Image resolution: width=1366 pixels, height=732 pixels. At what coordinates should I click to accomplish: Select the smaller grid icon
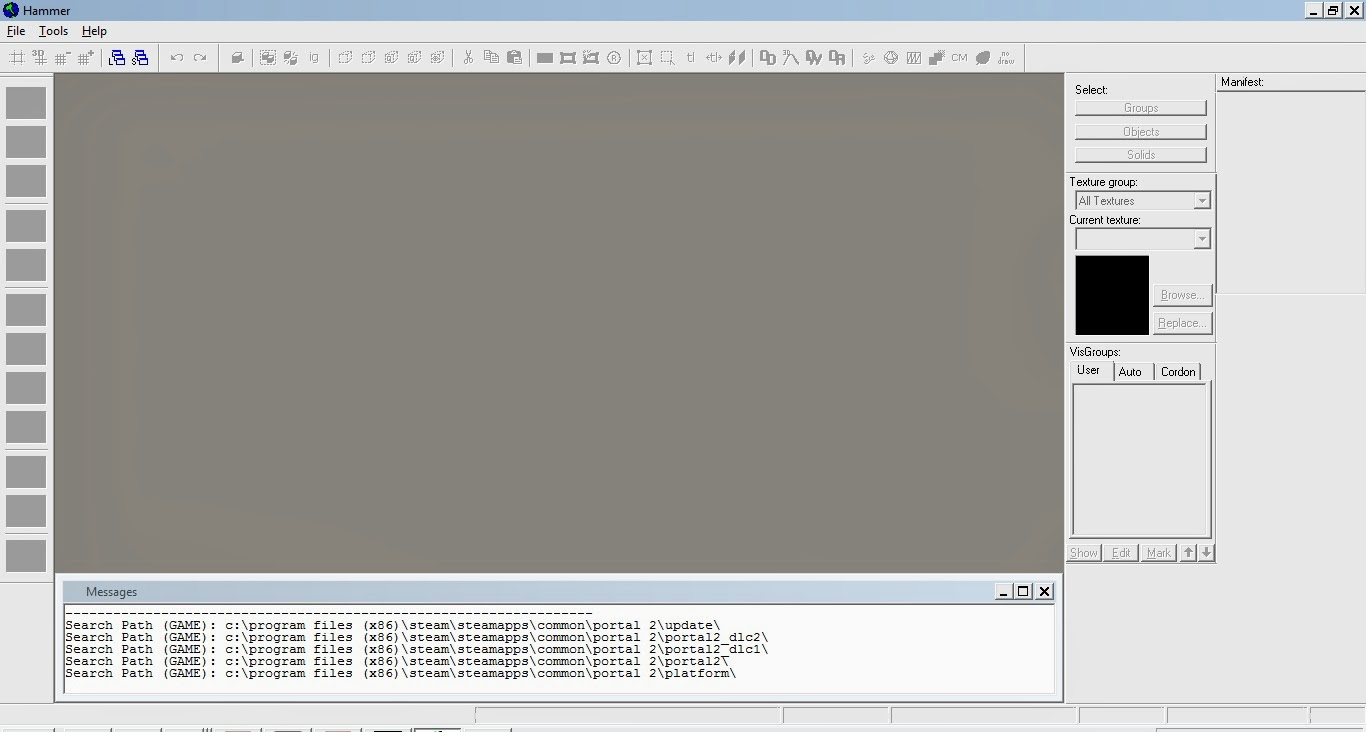tap(61, 57)
